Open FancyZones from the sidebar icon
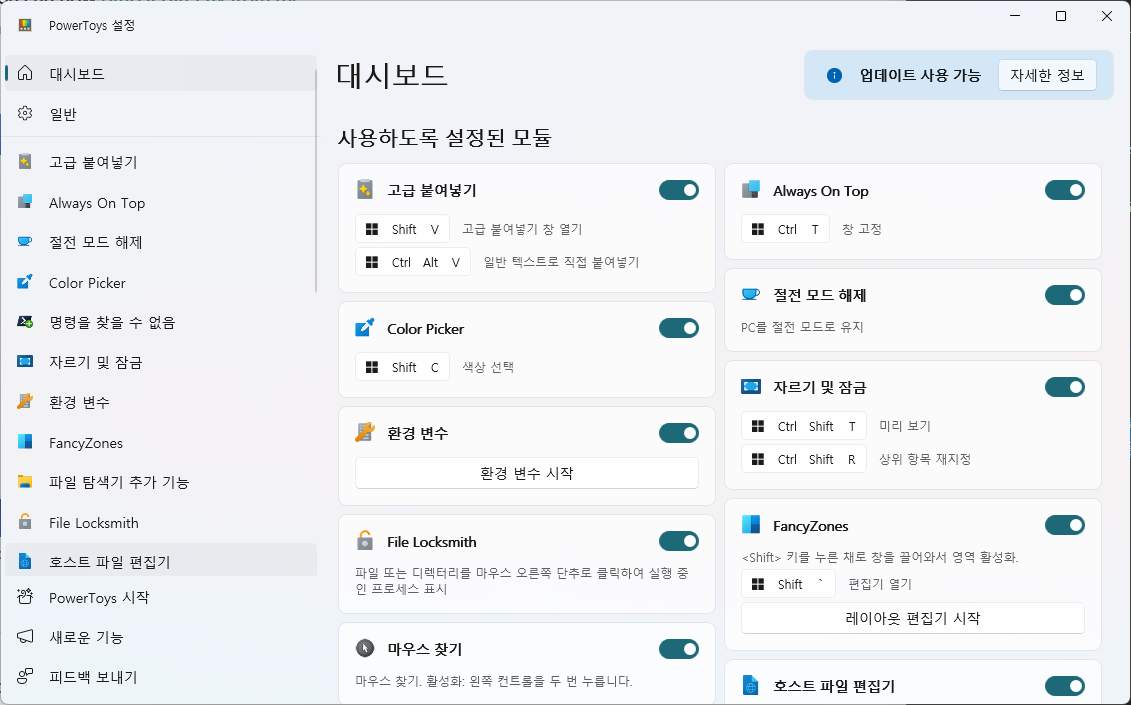 point(24,442)
